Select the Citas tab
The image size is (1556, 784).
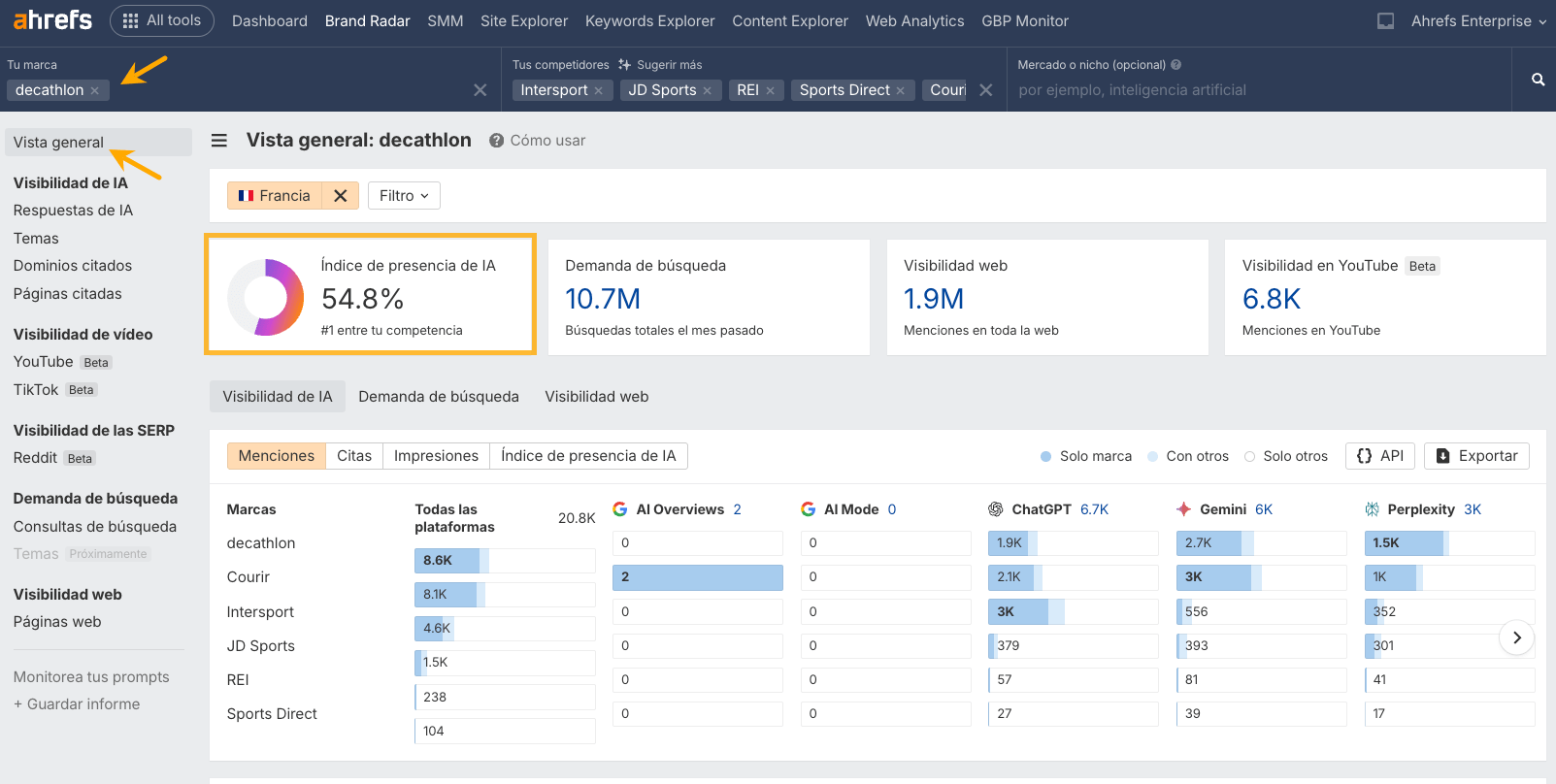pyautogui.click(x=354, y=456)
